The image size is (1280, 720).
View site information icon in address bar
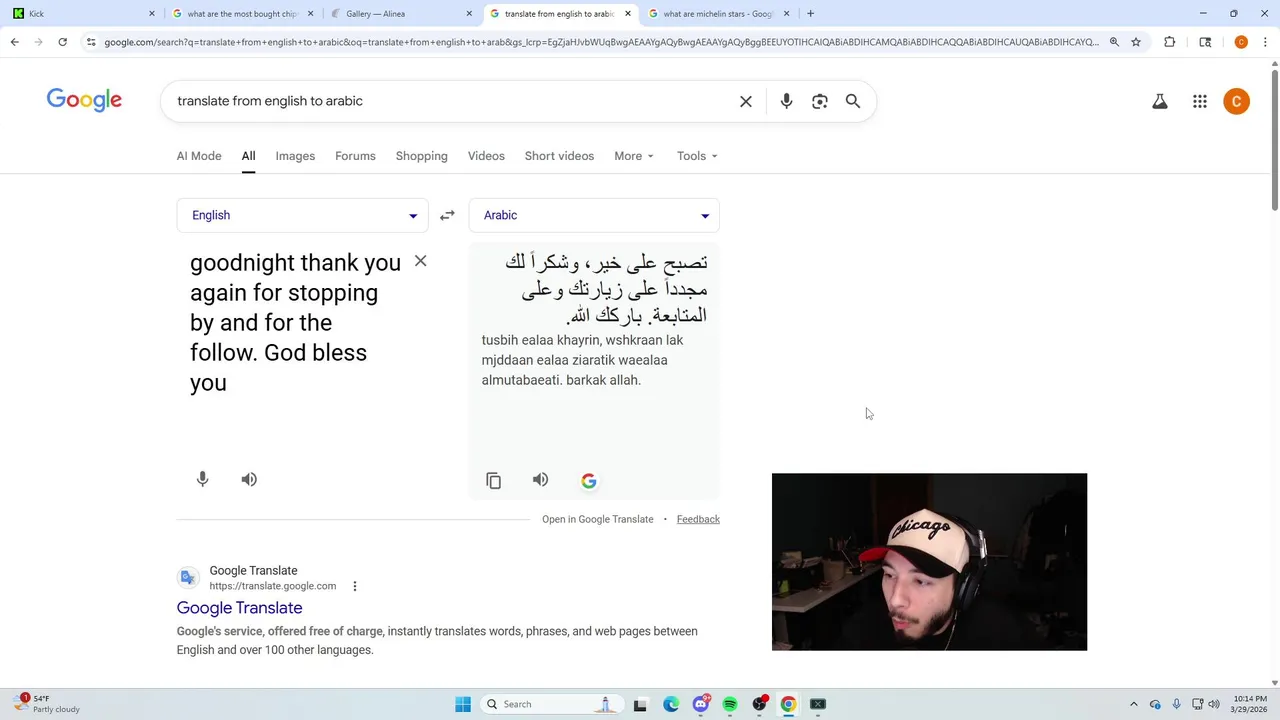click(x=91, y=42)
